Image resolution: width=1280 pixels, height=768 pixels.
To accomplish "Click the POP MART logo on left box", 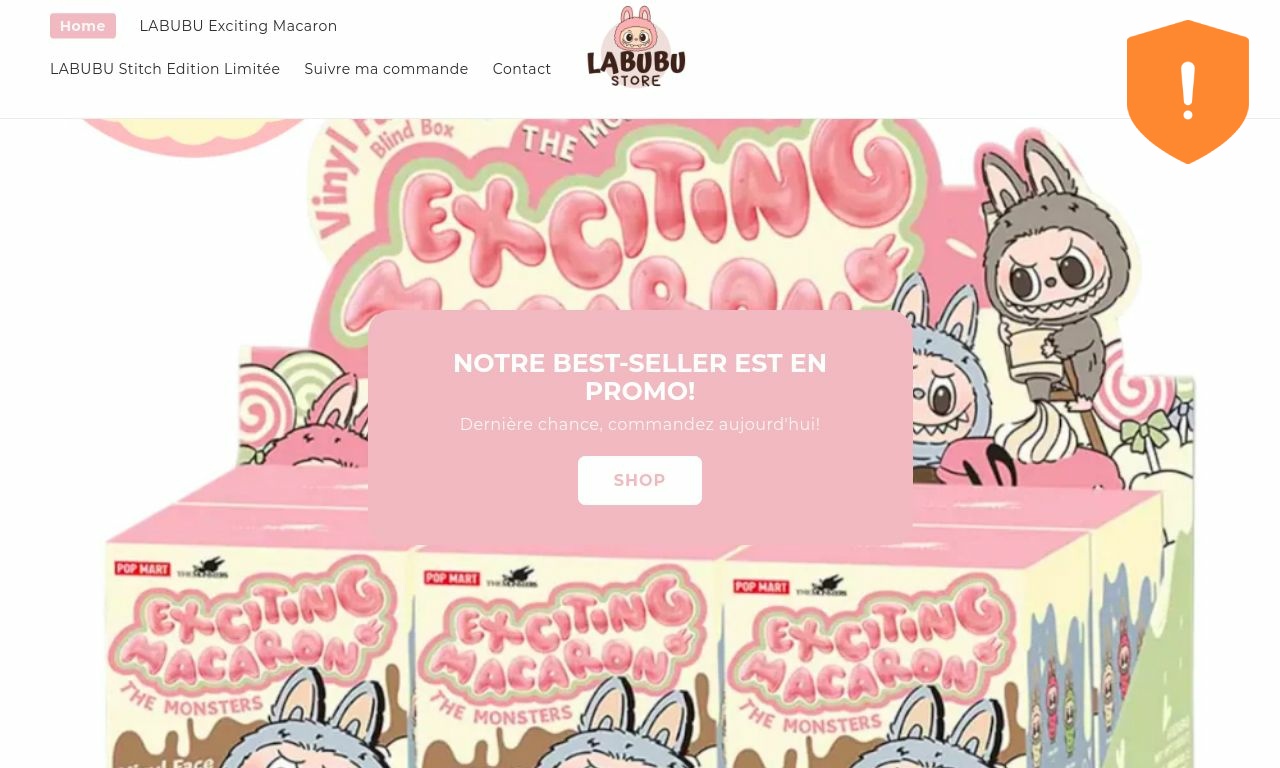I will pos(142,568).
